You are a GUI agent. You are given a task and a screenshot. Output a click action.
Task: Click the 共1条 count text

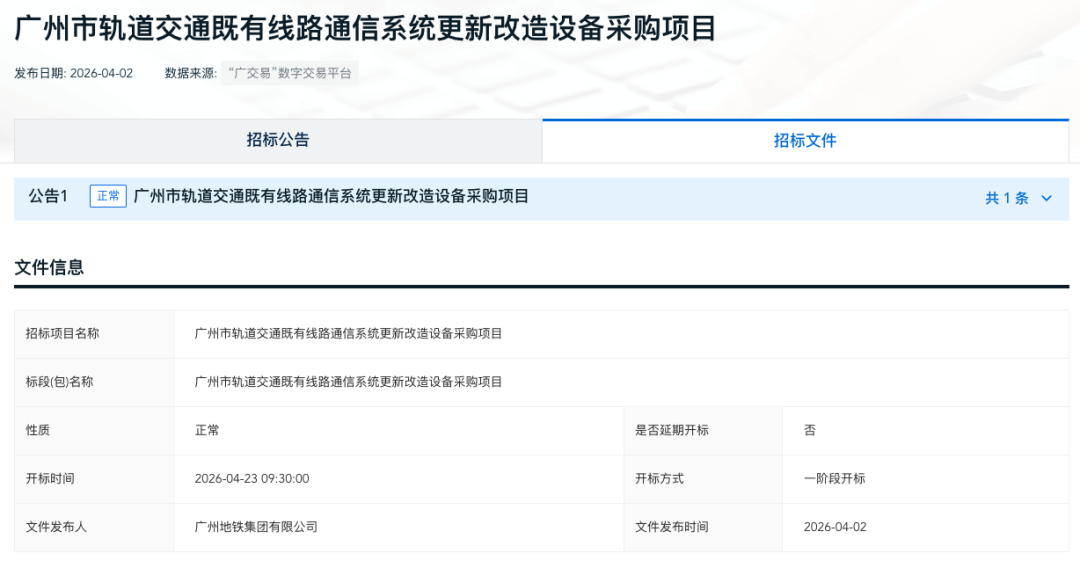(1006, 198)
